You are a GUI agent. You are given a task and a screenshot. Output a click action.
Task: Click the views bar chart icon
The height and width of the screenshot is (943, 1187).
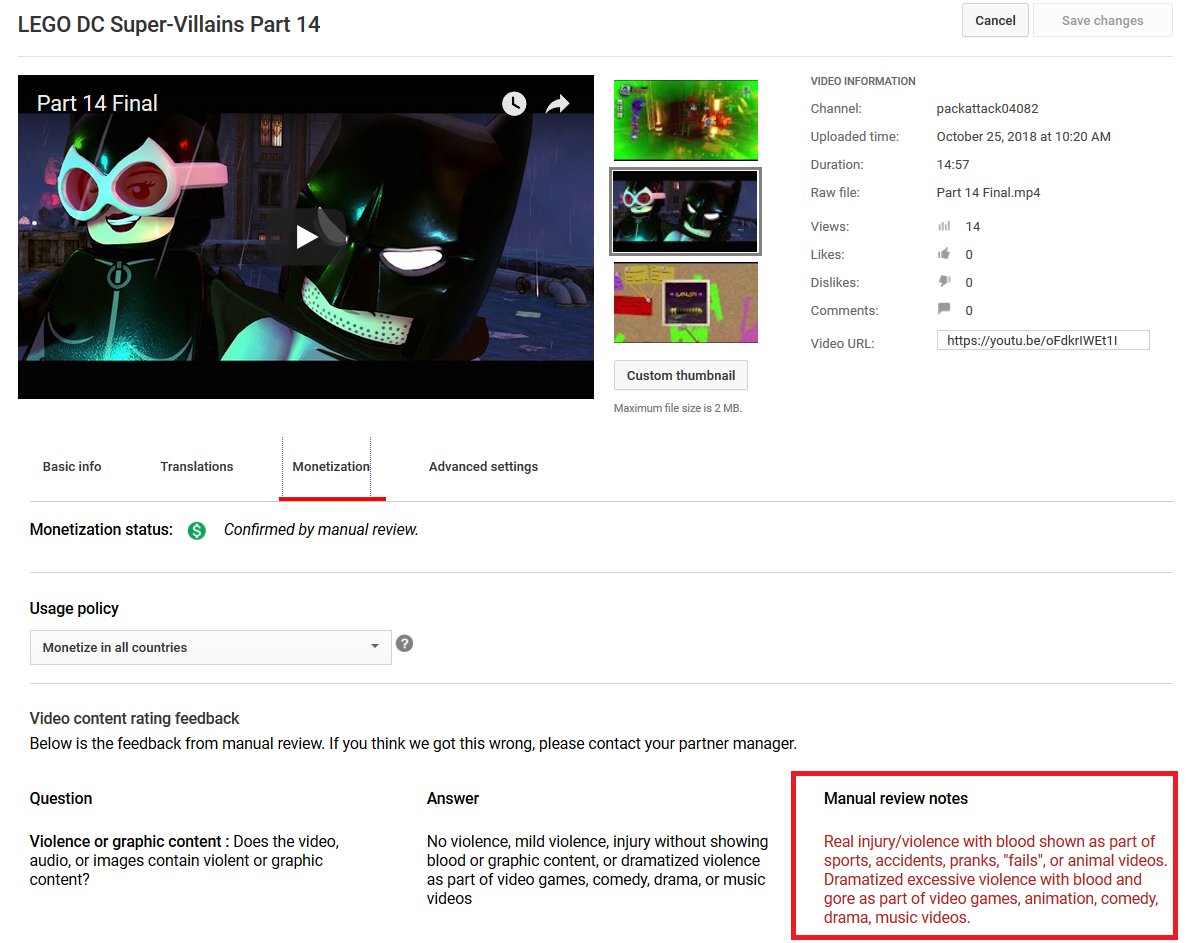pos(944,226)
